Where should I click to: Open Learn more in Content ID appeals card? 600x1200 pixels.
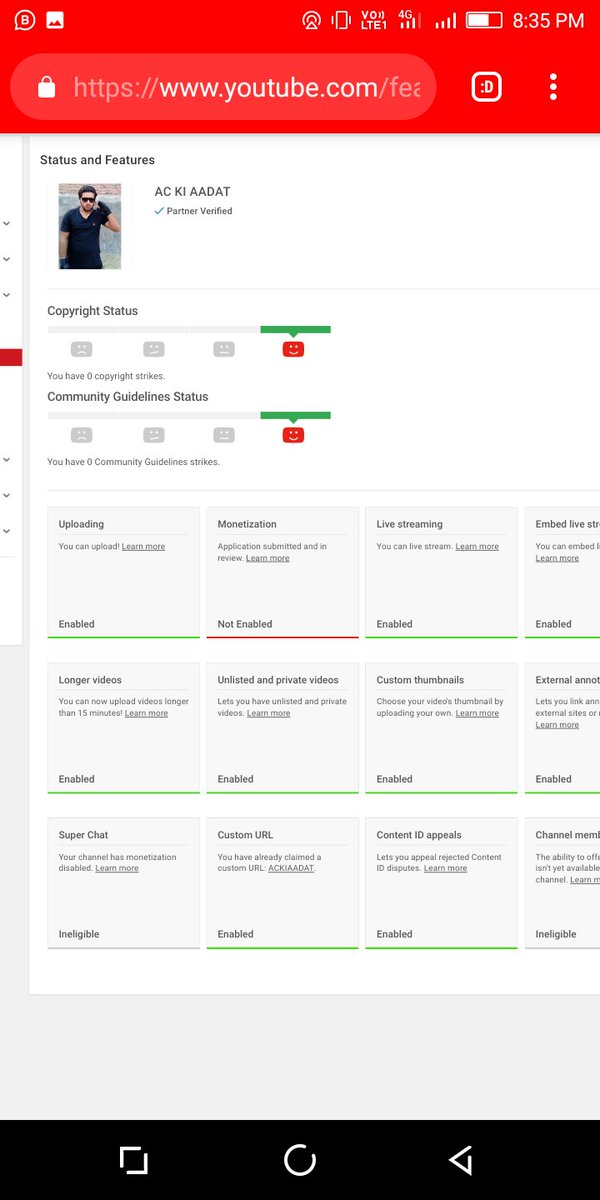pyautogui.click(x=445, y=868)
